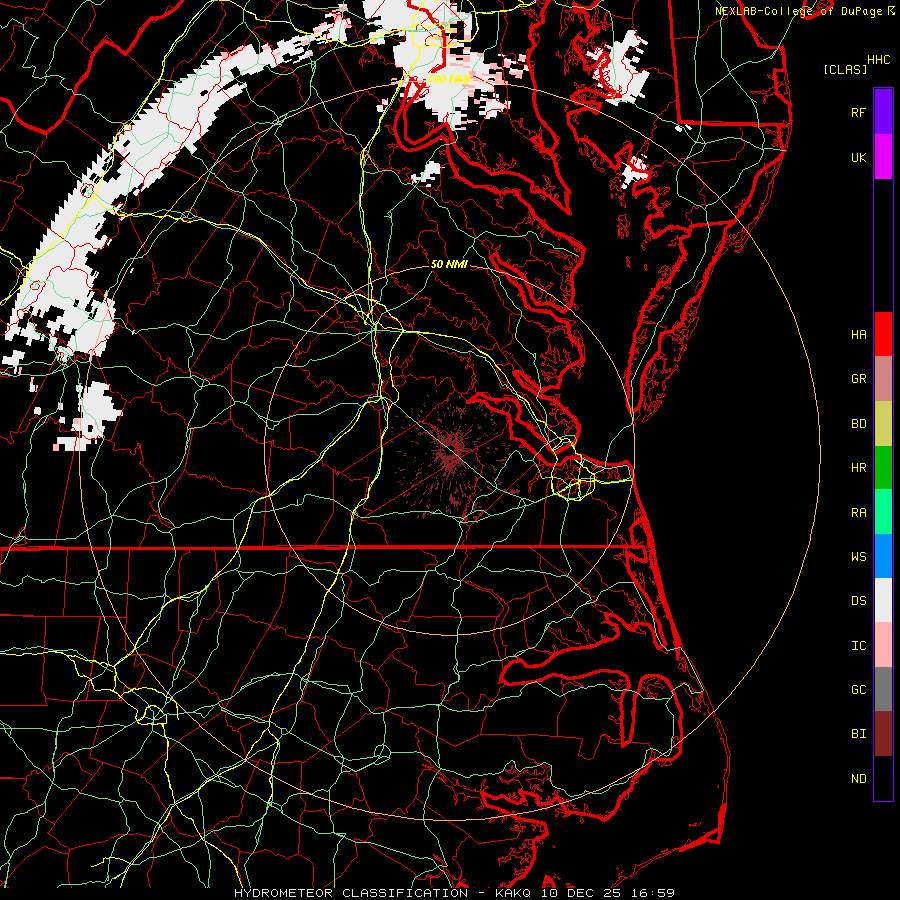The width and height of the screenshot is (900, 900).
Task: Click the GC legend label
Action: (858, 690)
